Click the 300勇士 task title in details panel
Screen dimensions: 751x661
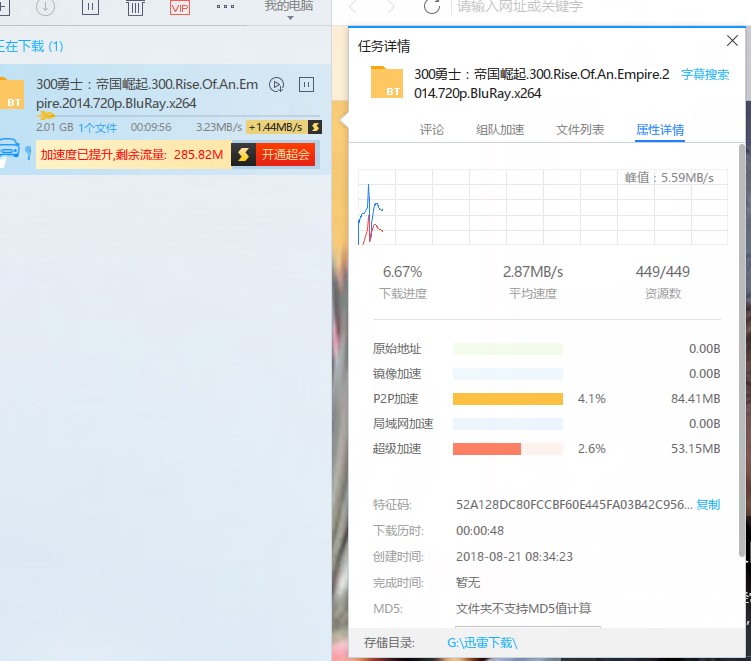coord(542,84)
